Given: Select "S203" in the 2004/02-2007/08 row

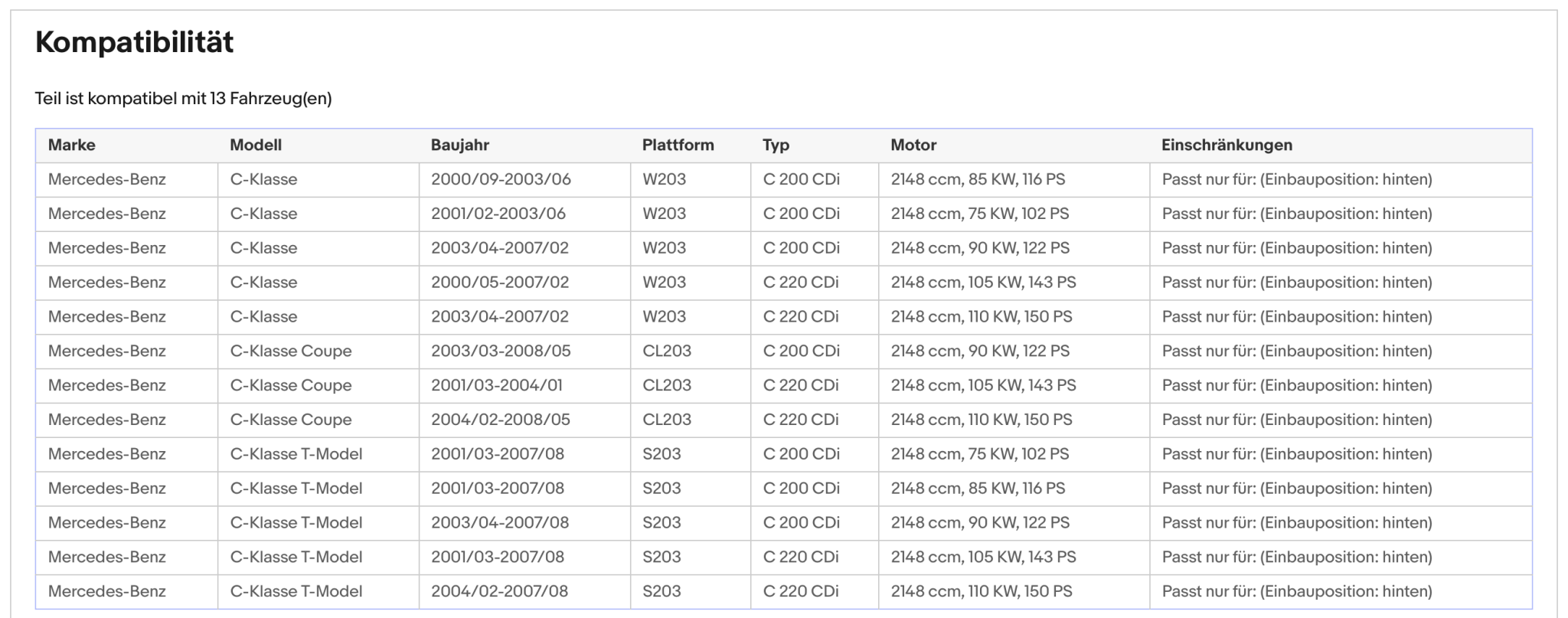Looking at the screenshot, I should 662,591.
